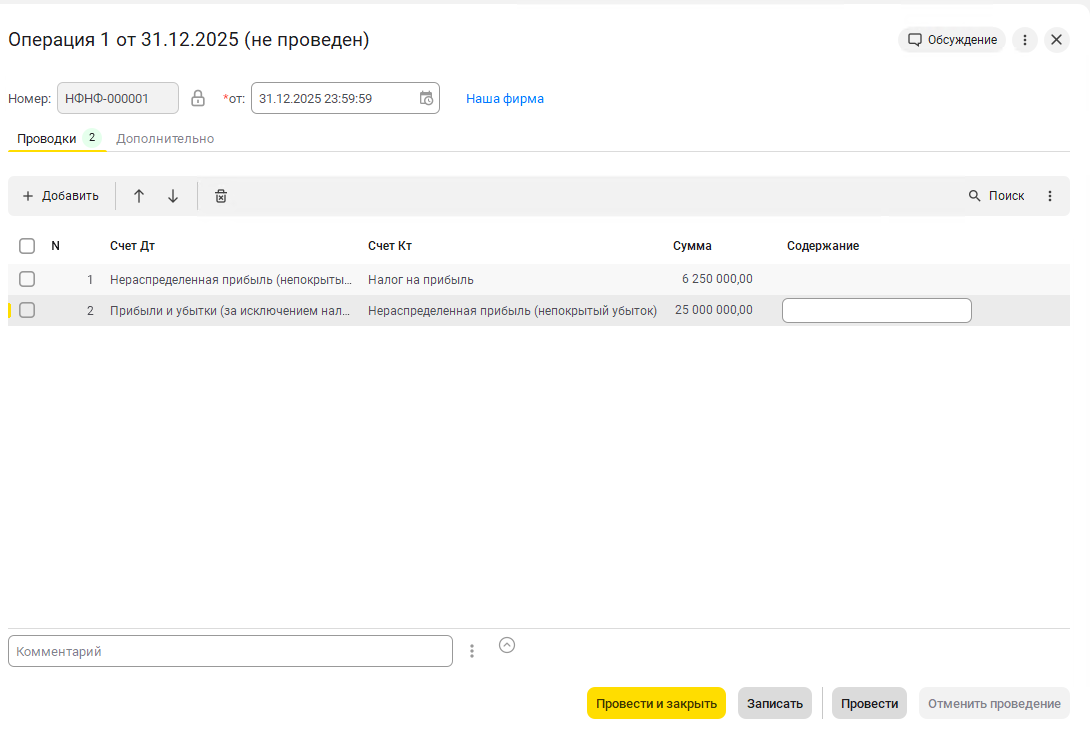Image resolution: width=1090 pixels, height=737 pixels.
Task: Collapse the footer with the circular chevron
Action: pos(507,645)
